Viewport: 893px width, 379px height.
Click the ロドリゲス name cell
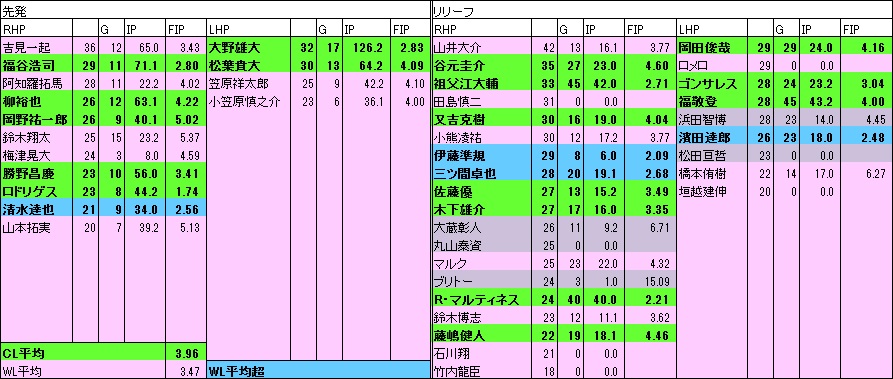[36, 191]
